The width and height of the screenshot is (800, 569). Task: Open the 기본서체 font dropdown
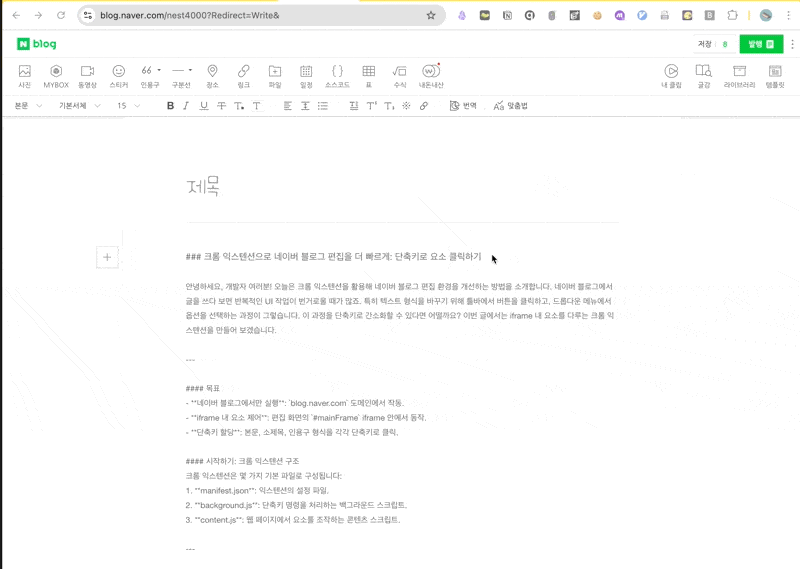80,106
